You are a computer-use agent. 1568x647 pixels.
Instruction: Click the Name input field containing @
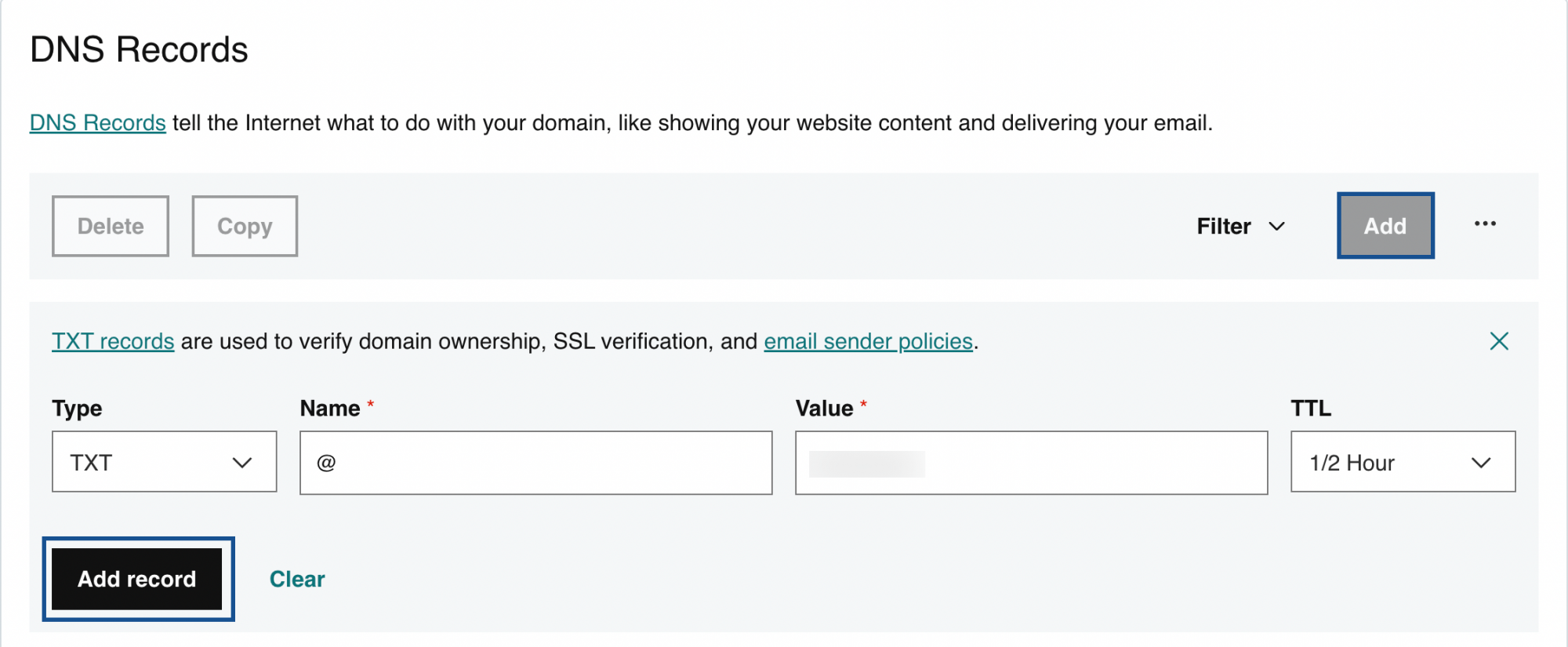[x=535, y=462]
